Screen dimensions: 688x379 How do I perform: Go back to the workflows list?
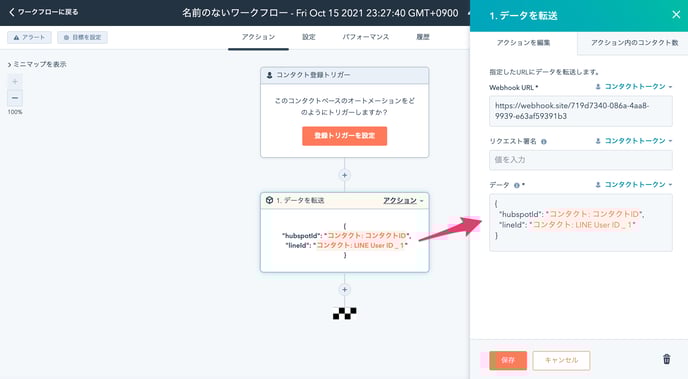(x=43, y=12)
